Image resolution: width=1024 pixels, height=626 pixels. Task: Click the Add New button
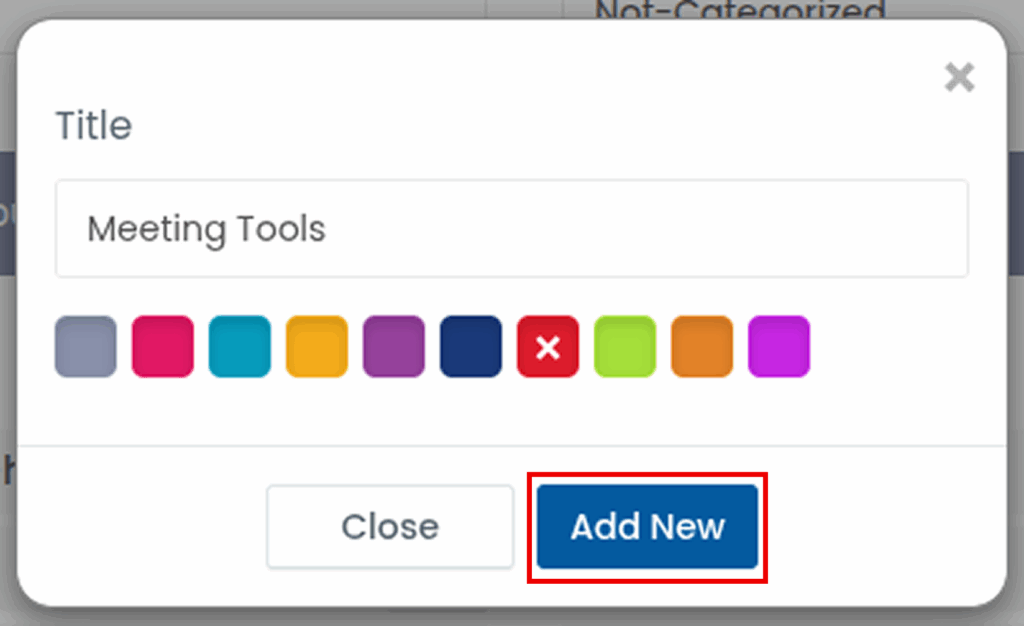pos(647,527)
